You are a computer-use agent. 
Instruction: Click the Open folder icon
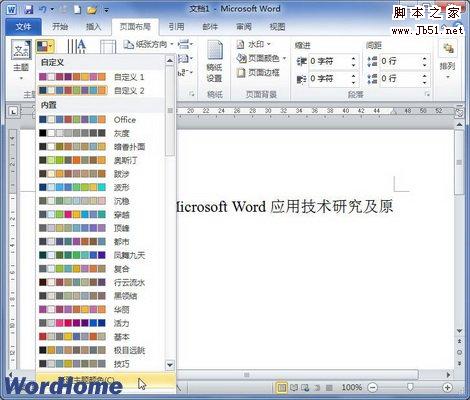[x=91, y=10]
